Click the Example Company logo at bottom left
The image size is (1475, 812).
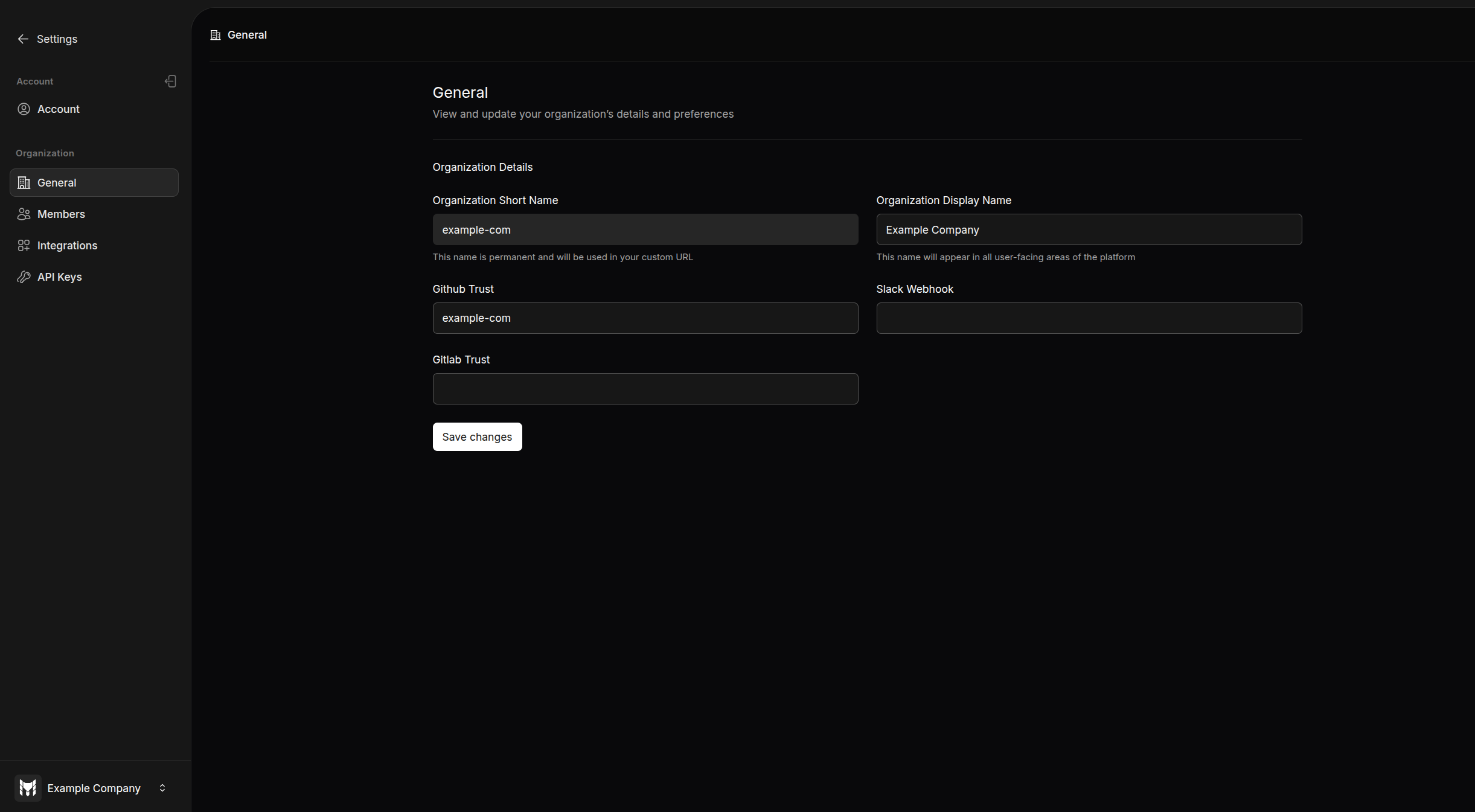click(28, 788)
